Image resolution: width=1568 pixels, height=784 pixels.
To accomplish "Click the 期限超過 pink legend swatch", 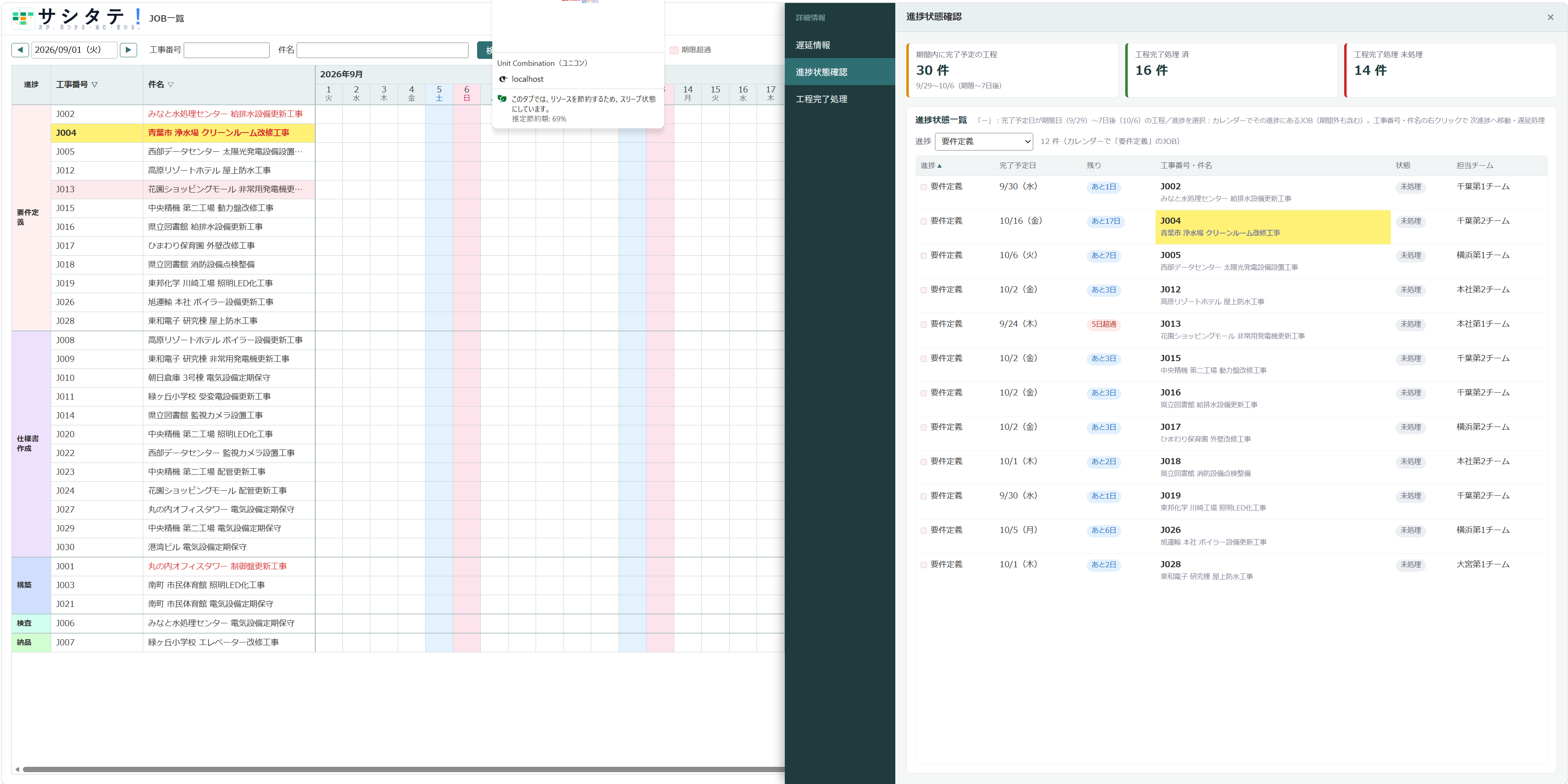I will click(674, 50).
